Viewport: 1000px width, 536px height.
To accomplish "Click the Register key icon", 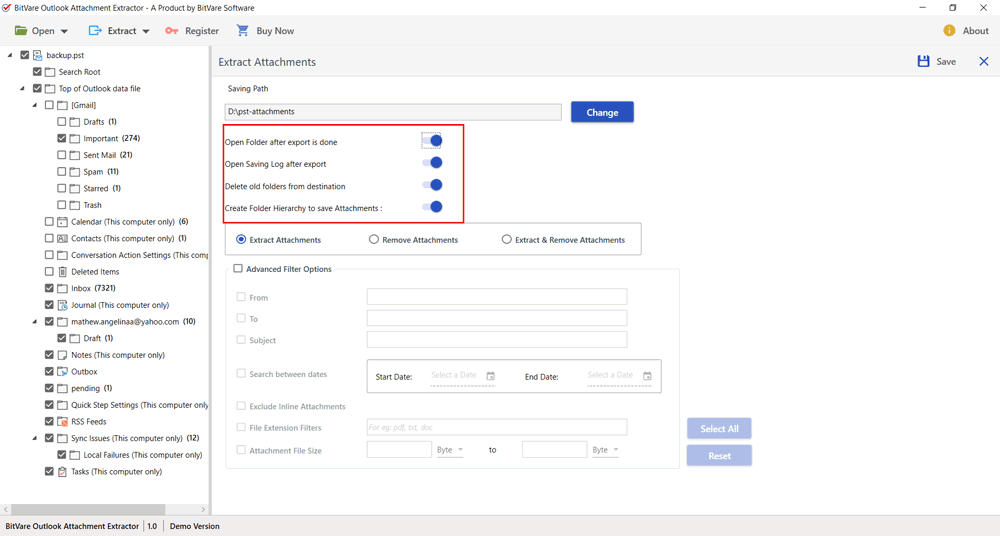I will tap(172, 31).
